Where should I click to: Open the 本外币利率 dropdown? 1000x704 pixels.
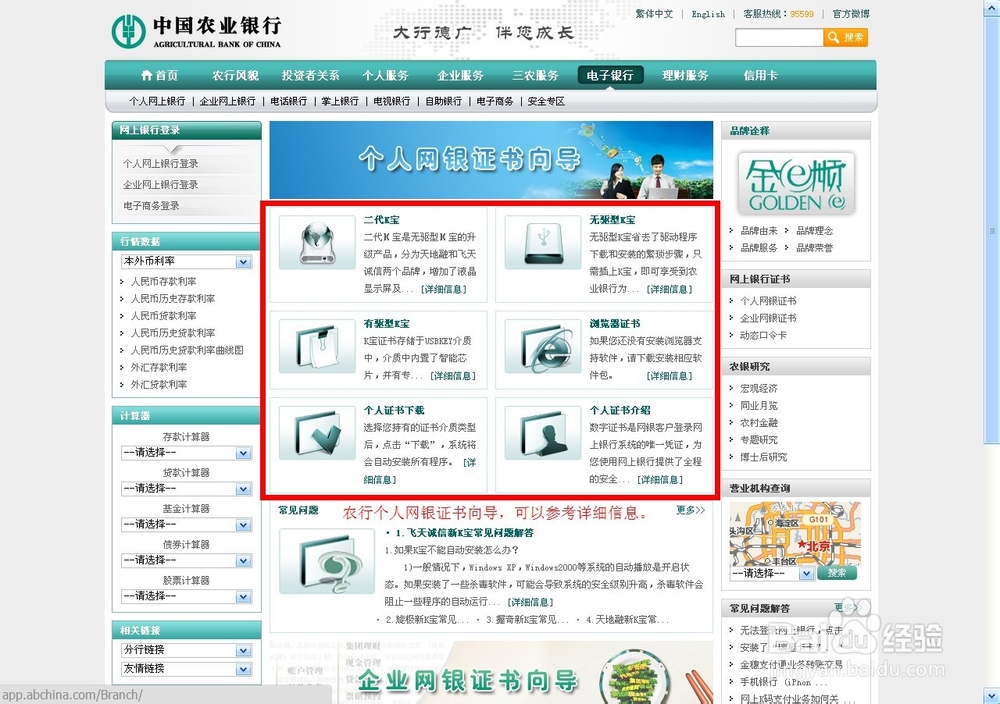coord(185,261)
